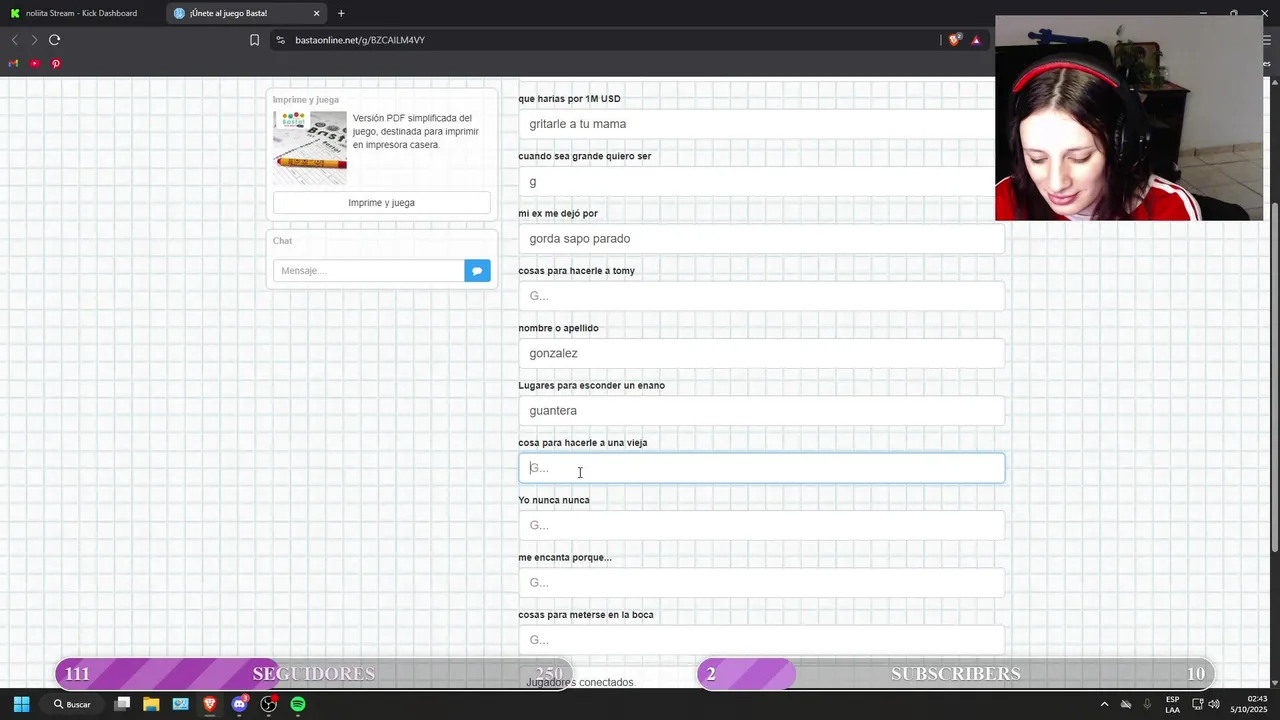Send the chat message with the blue button
Screen dimensions: 1280x720
(477, 271)
